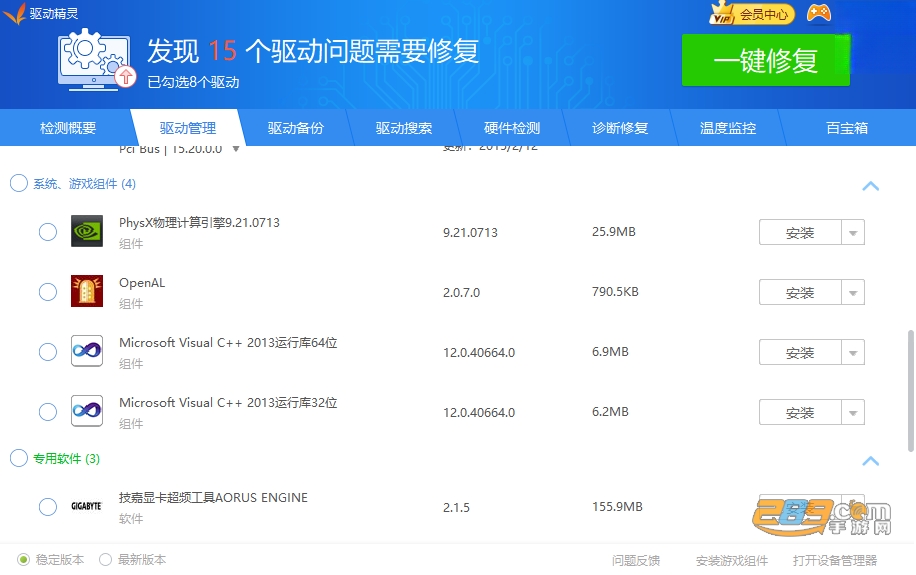Open the Pci Bus version dropdown arrow
This screenshot has height=575, width=916.
coord(235,149)
